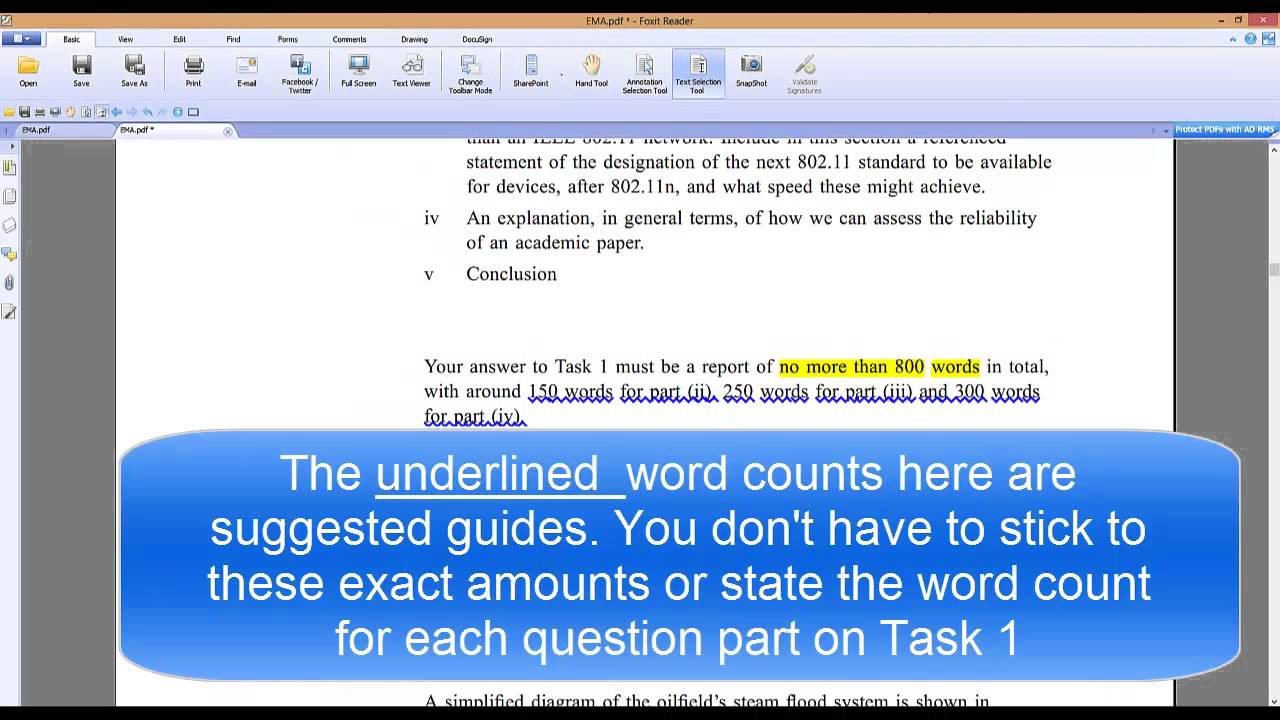The width and height of the screenshot is (1280, 720).
Task: Switch to the DocuSign ribbon tab
Action: (477, 39)
